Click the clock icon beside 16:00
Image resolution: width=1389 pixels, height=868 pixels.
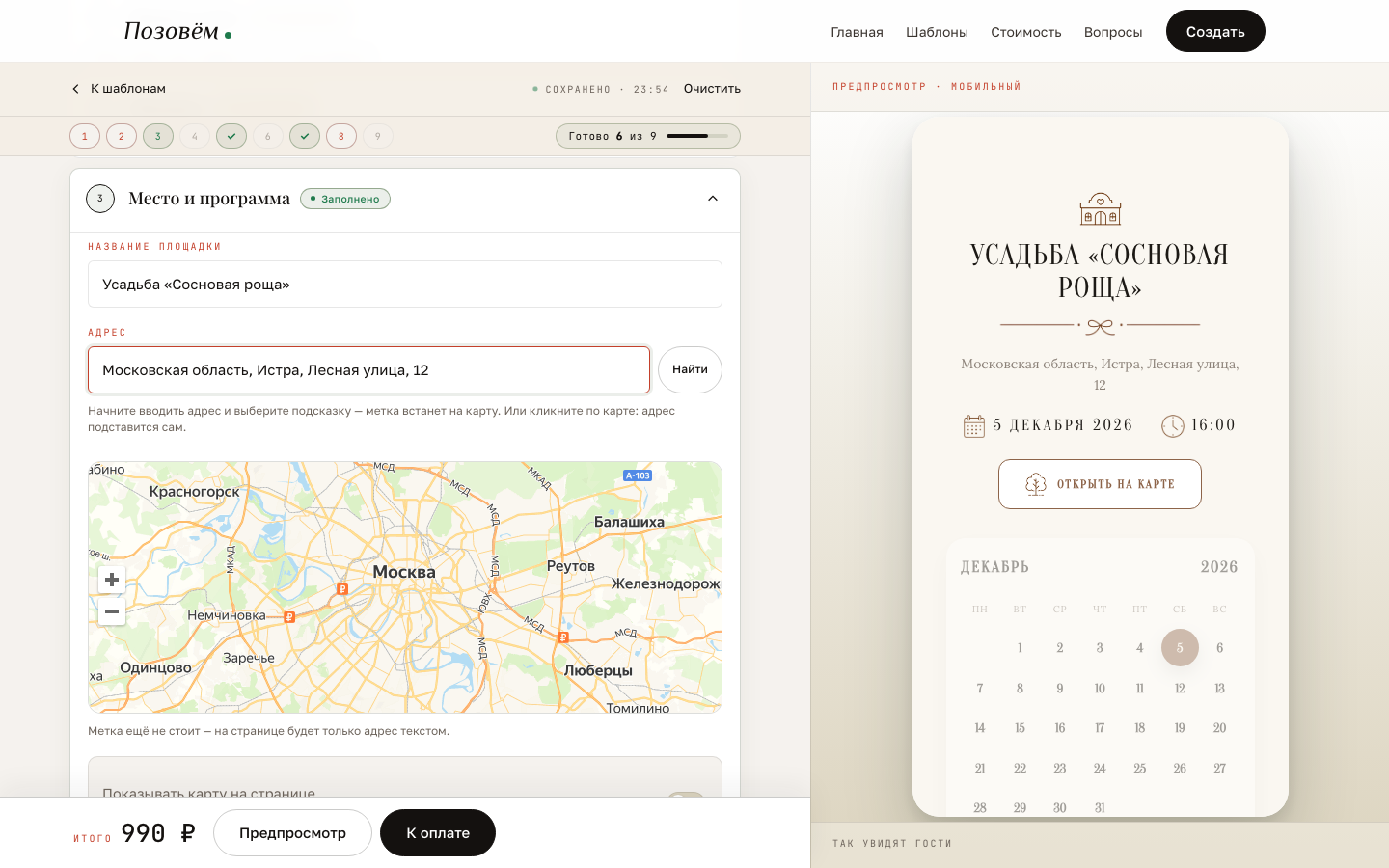coord(1172,425)
